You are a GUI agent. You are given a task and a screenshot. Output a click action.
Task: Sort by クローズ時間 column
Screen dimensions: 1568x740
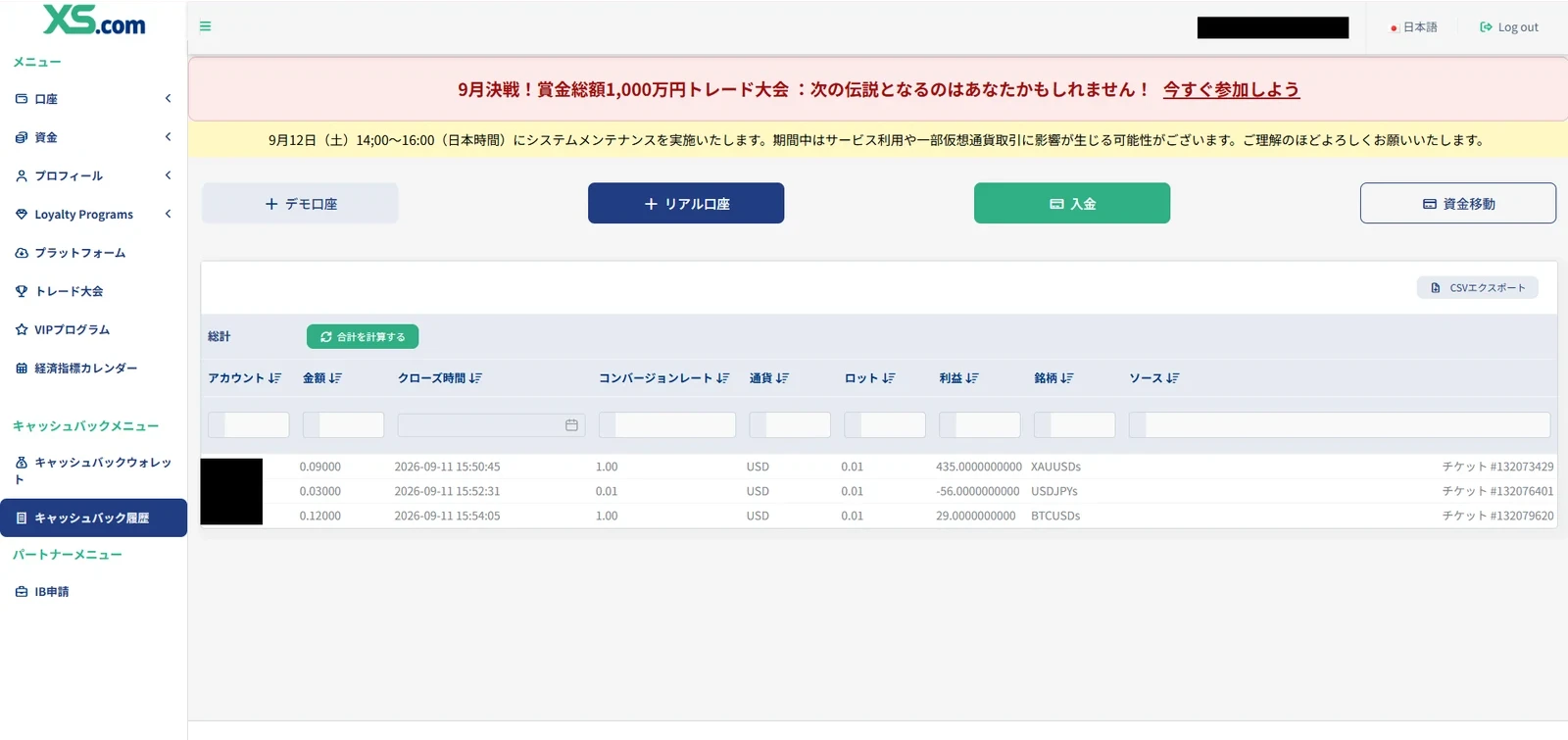point(440,378)
